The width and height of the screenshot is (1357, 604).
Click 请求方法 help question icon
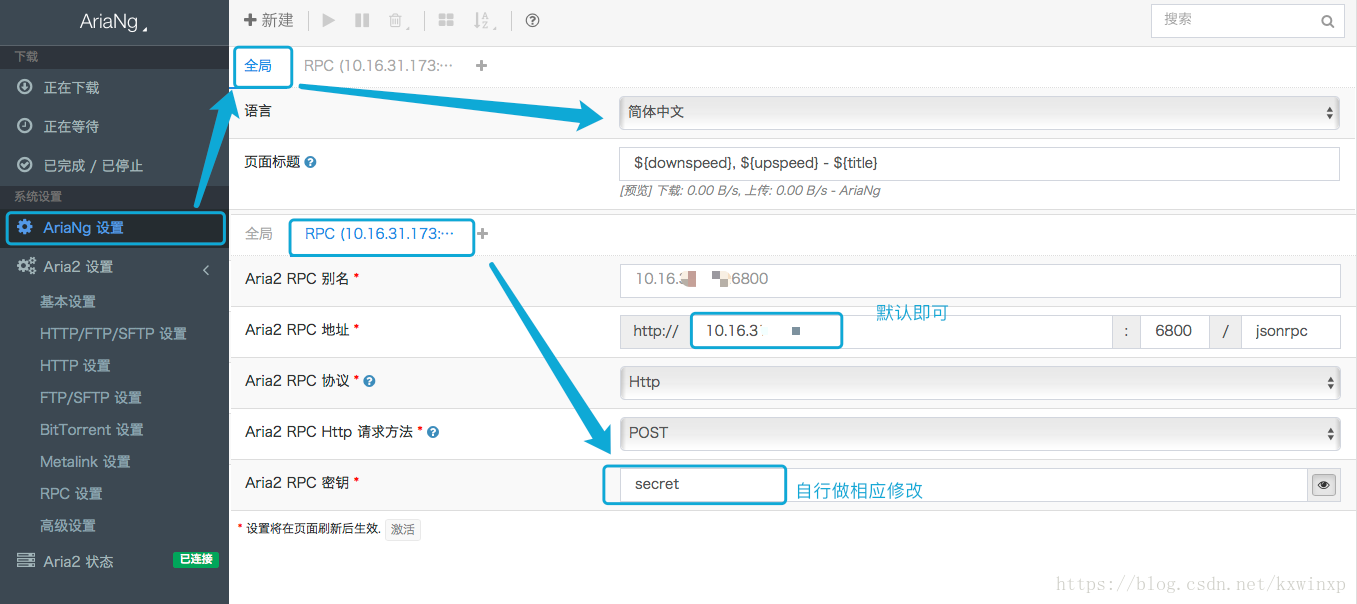tap(433, 433)
